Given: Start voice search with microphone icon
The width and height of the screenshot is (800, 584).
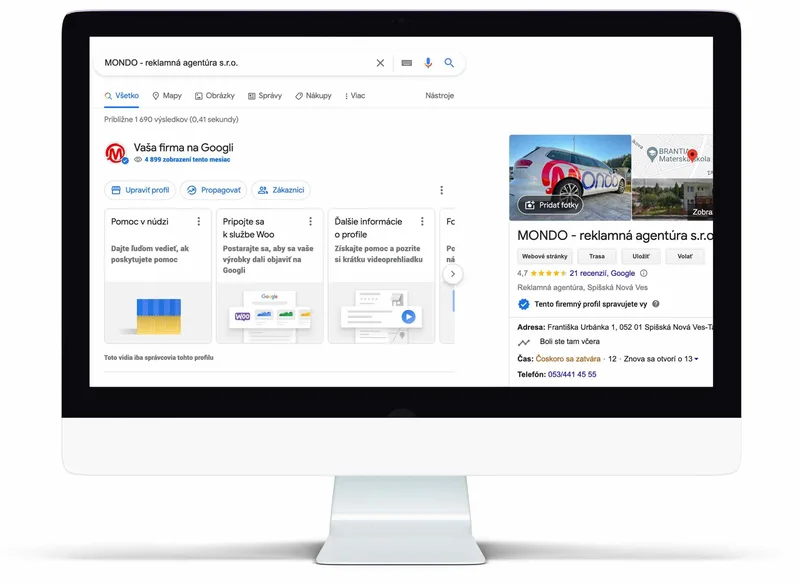Looking at the screenshot, I should pos(428,63).
